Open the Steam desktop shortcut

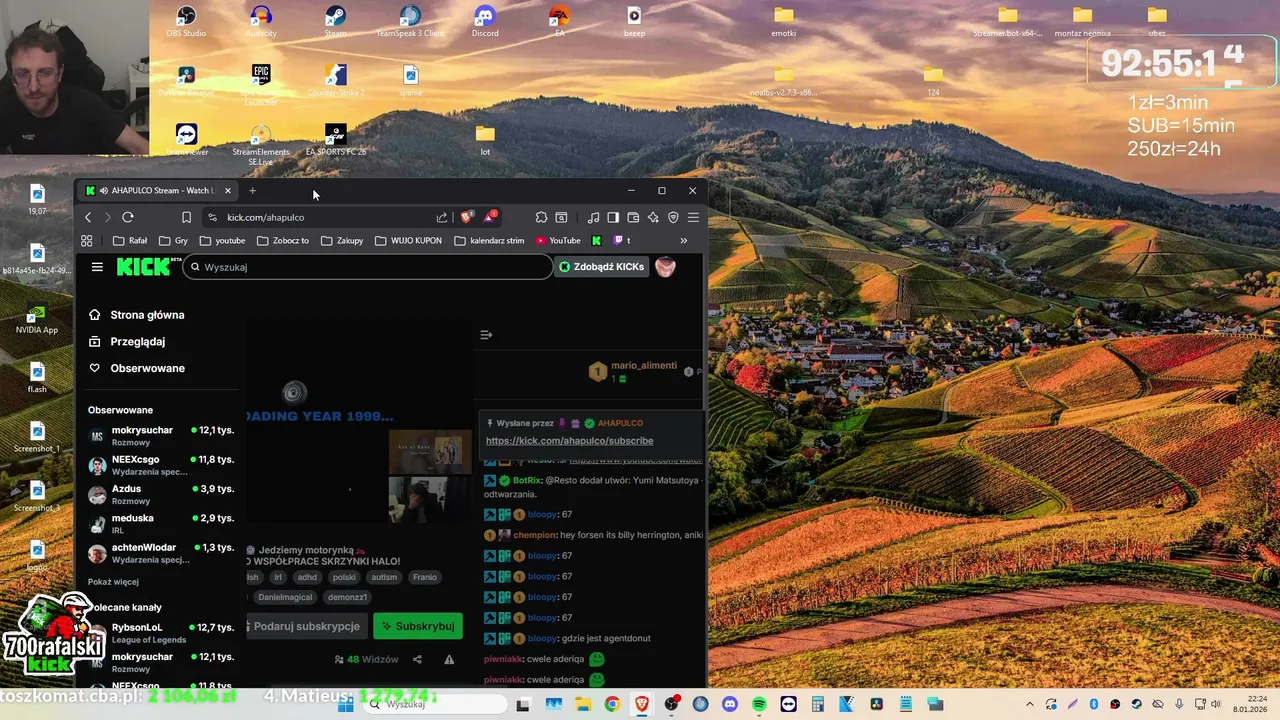click(335, 22)
